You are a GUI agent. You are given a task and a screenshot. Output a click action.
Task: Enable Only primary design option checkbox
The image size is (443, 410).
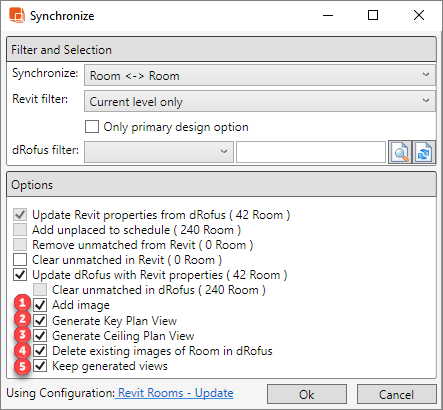coord(92,127)
